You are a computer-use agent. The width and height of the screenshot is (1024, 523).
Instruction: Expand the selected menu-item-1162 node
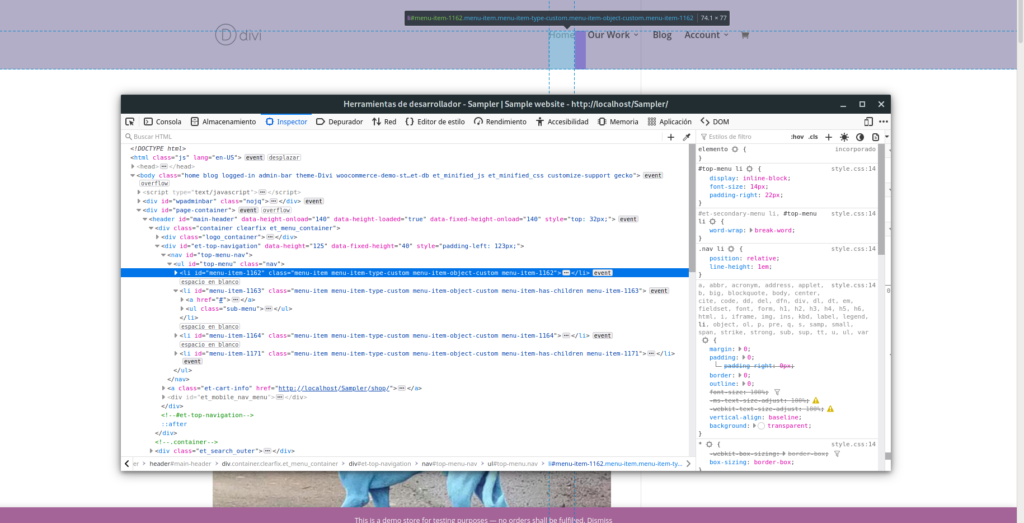point(176,272)
